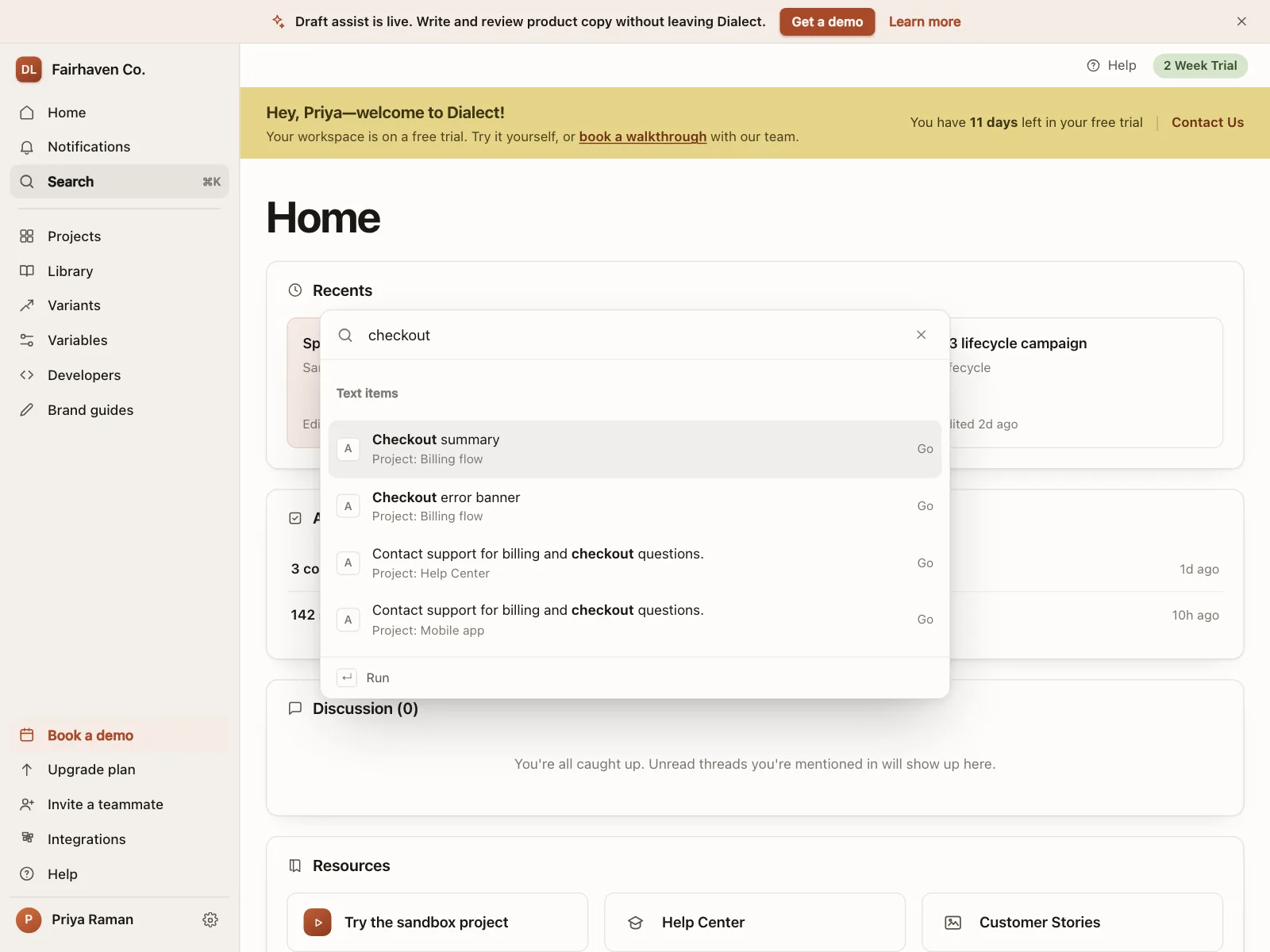Open the book a walkthrough link
This screenshot has height=952, width=1270.
(643, 136)
